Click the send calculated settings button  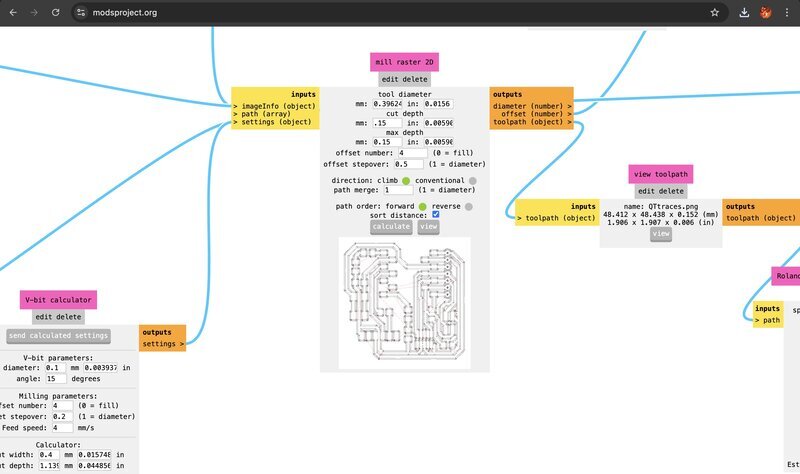tap(59, 336)
